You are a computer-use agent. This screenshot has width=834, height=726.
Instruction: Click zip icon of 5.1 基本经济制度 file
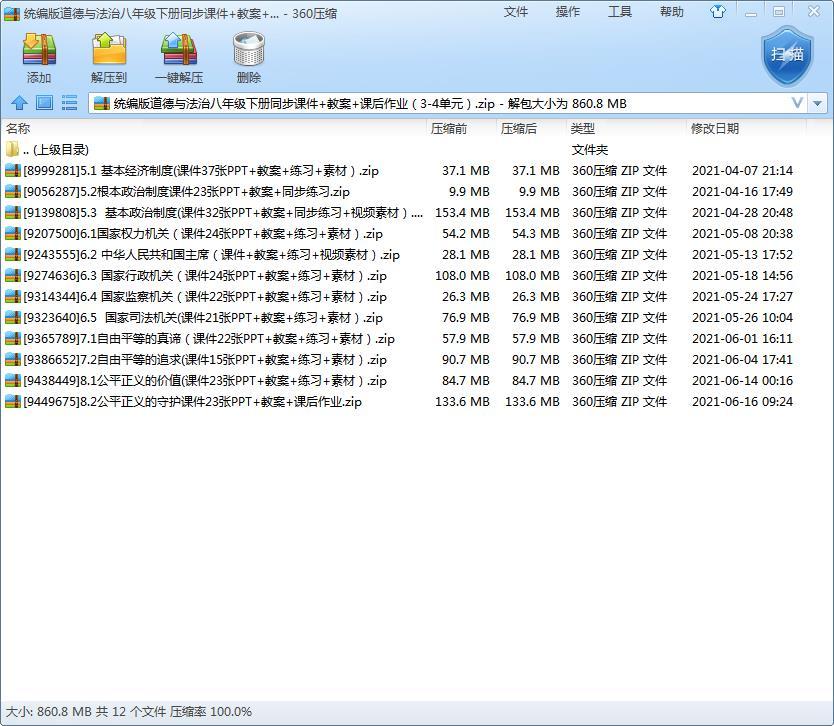point(13,171)
